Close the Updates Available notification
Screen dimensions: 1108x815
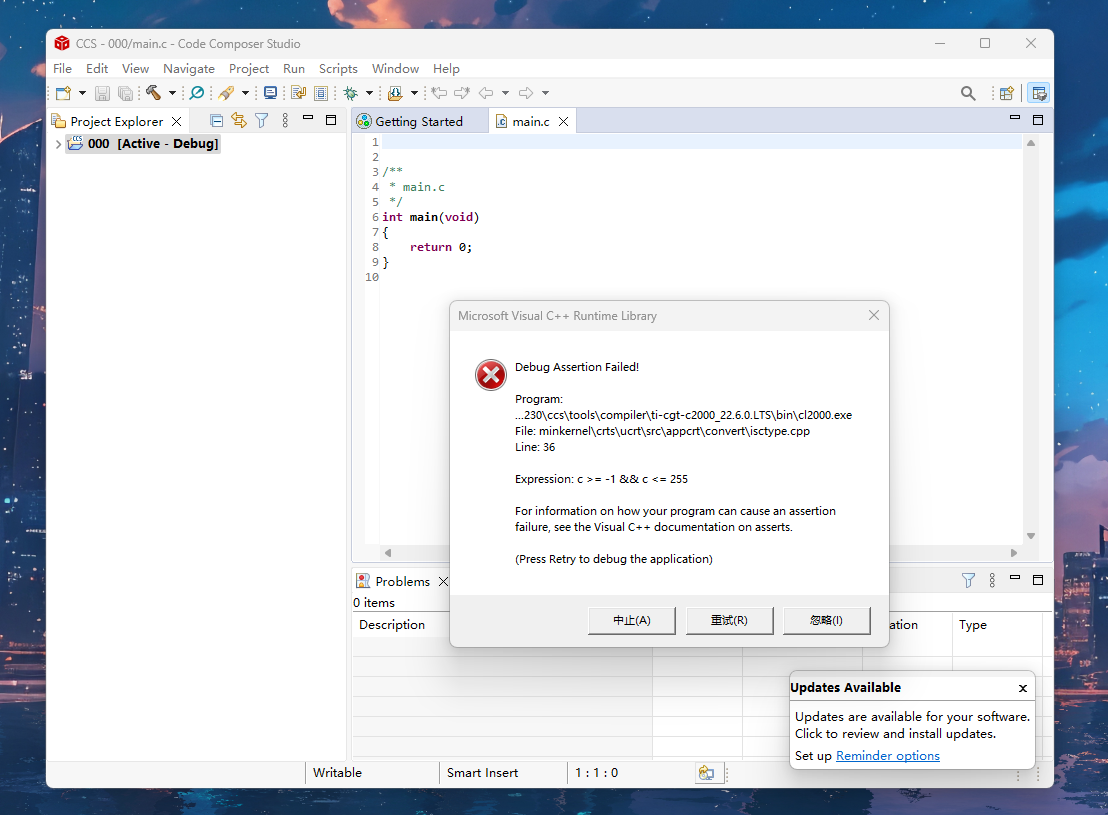point(1022,688)
